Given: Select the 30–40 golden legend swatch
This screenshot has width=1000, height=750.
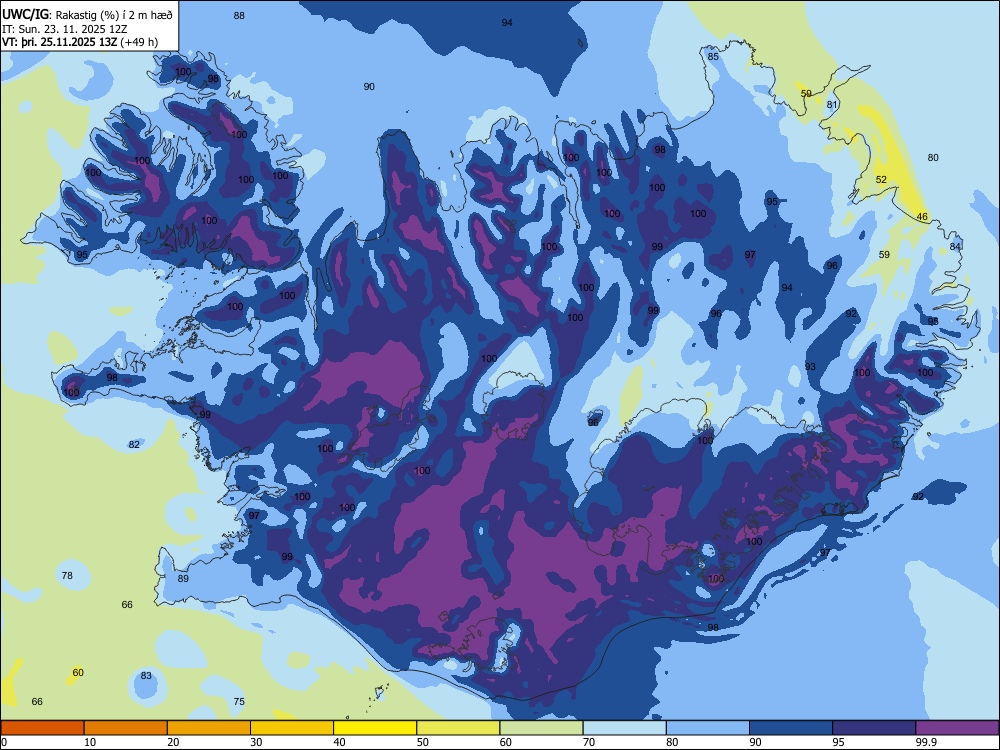Looking at the screenshot, I should (292, 728).
